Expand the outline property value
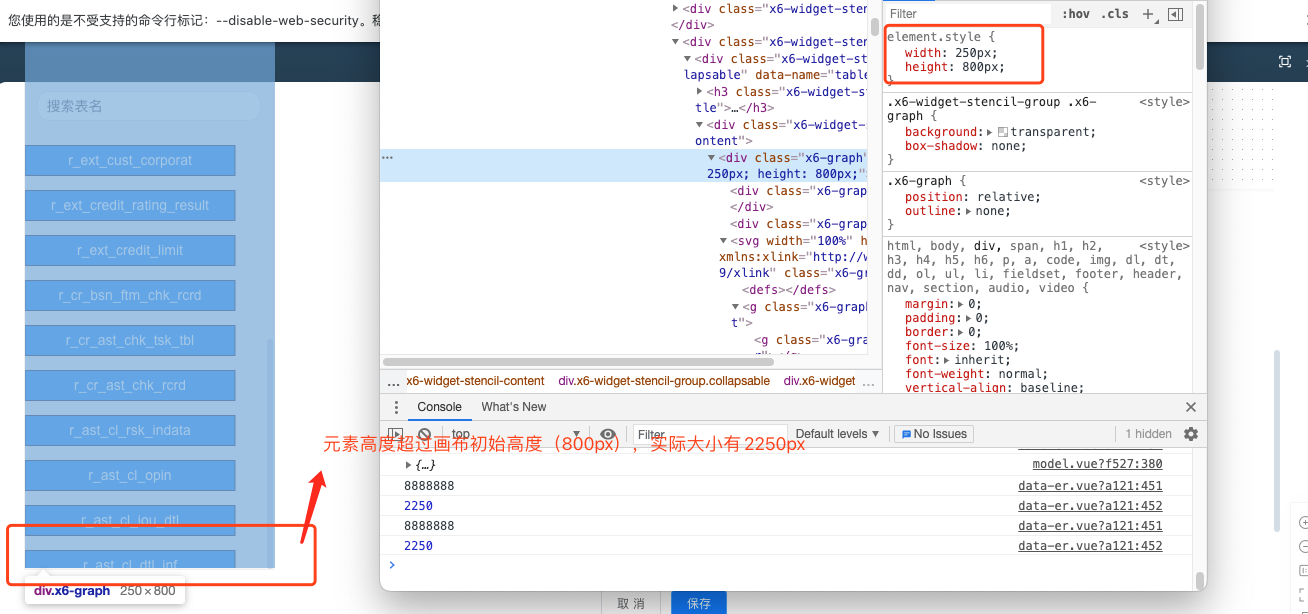Image resolution: width=1308 pixels, height=614 pixels. [x=968, y=211]
